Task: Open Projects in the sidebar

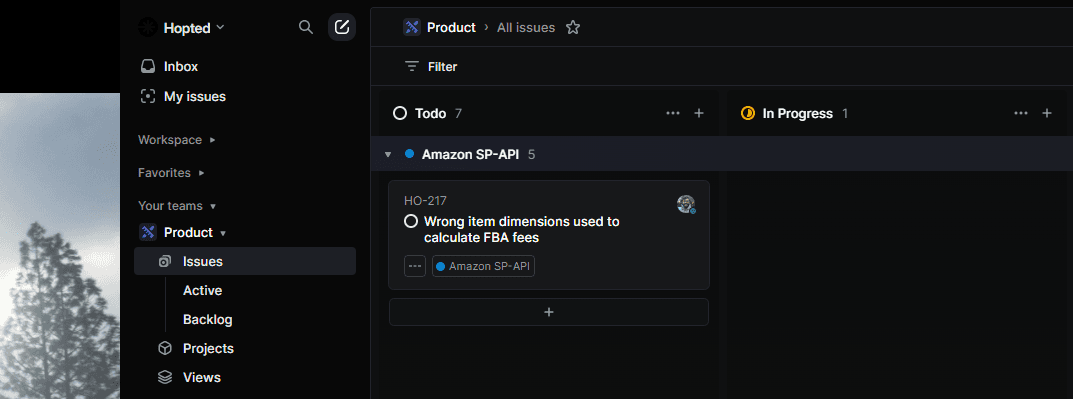Action: coord(208,348)
